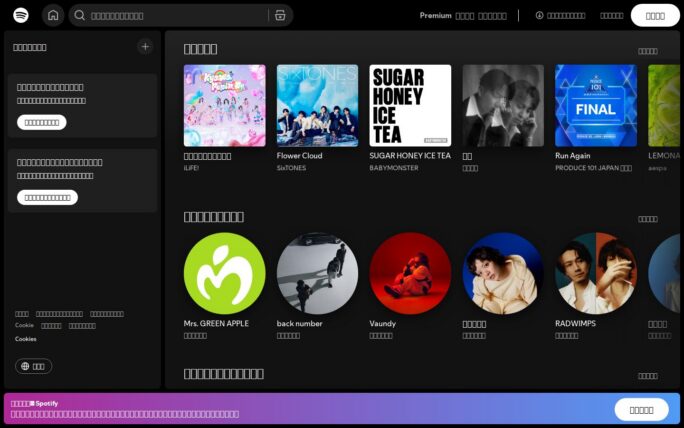
Task: Click the SUGAR HONEY ICE TEA title text
Action: click(410, 156)
